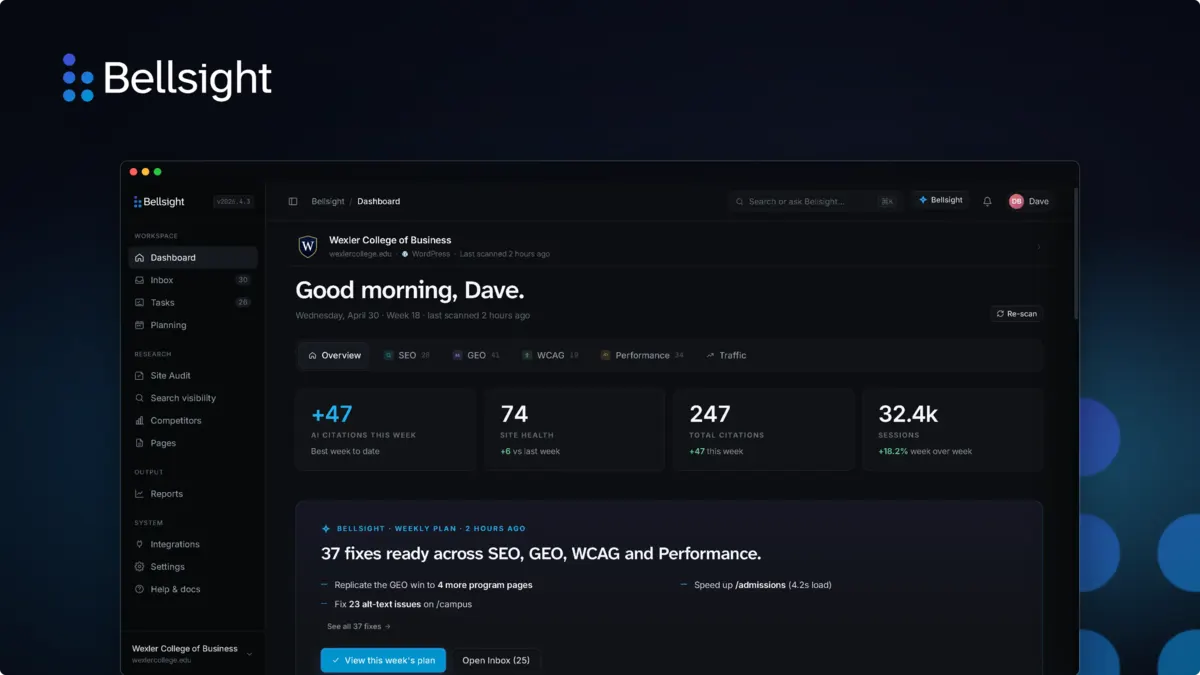Click the Re-scan button
This screenshot has width=1200, height=675.
coord(1016,314)
